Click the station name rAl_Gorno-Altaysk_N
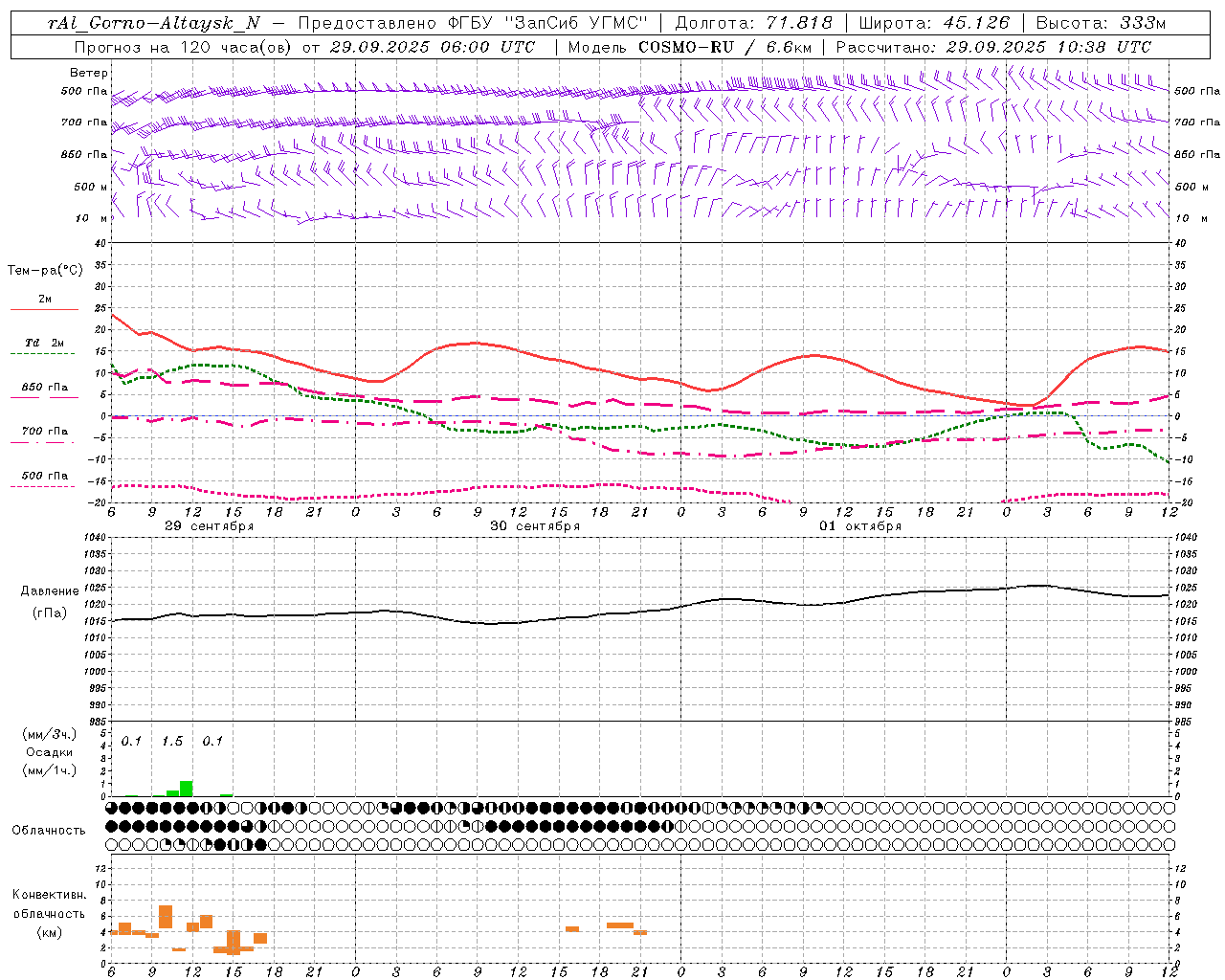This screenshot has width=1225, height=980. [x=153, y=23]
